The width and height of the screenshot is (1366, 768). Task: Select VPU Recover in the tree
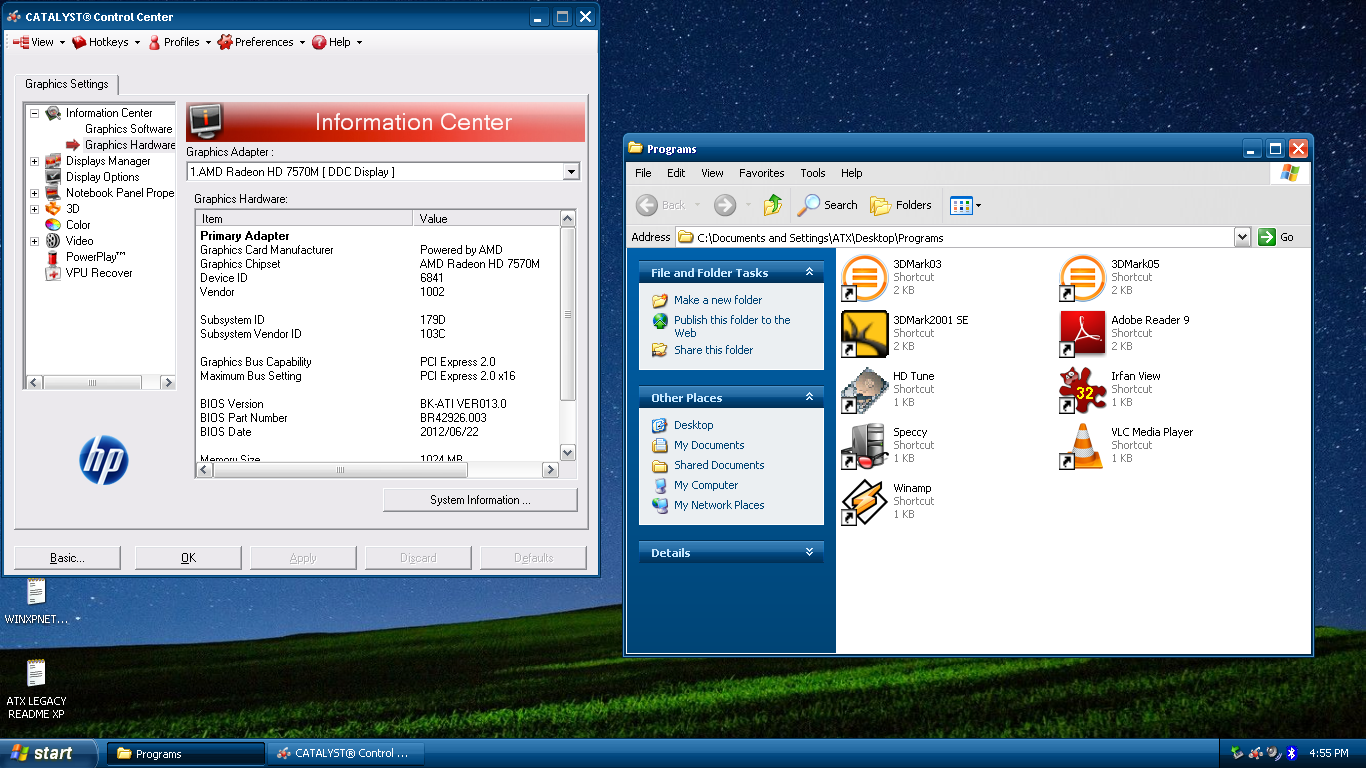(99, 273)
